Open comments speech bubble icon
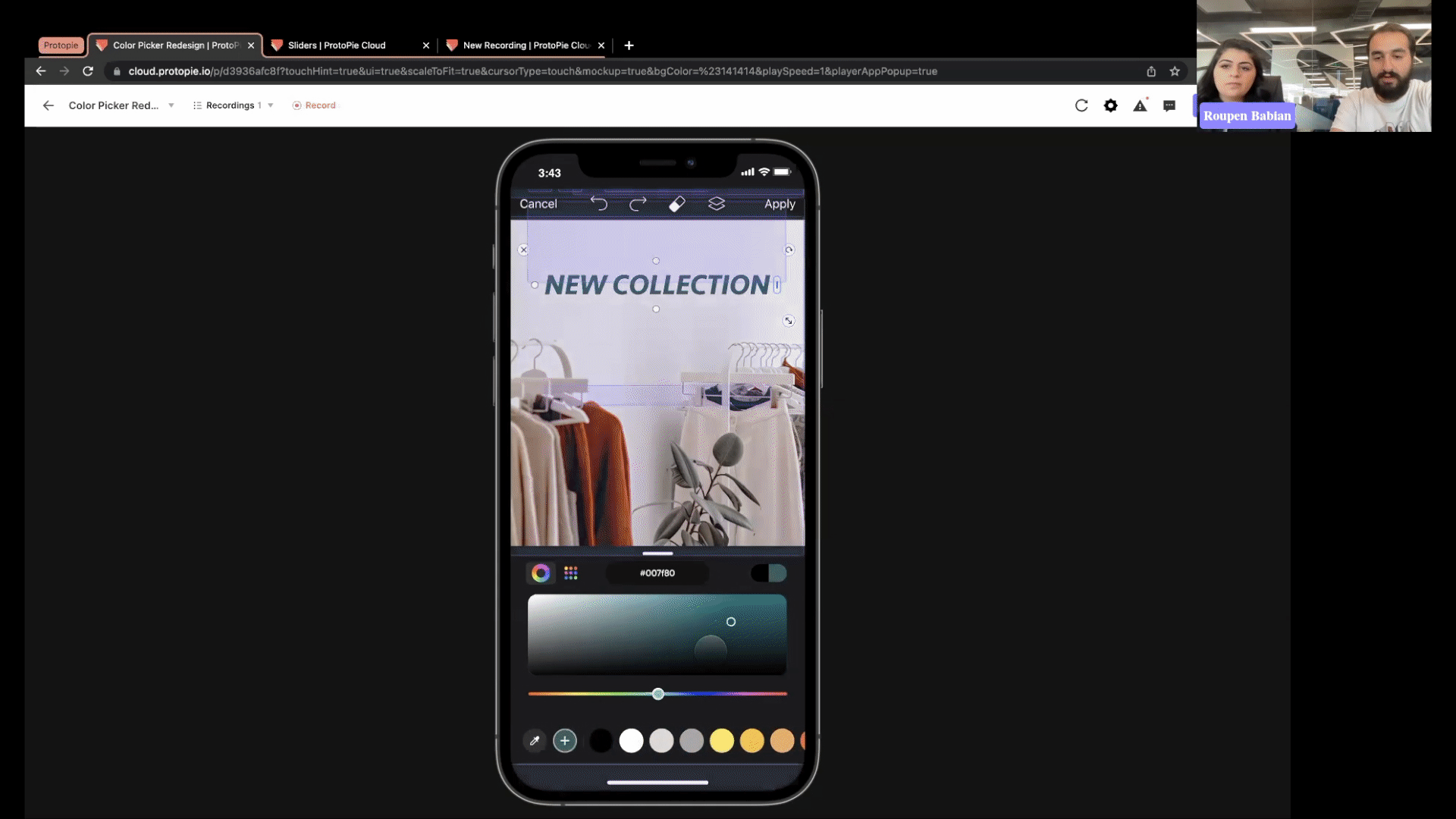The image size is (1456, 819). [1169, 105]
